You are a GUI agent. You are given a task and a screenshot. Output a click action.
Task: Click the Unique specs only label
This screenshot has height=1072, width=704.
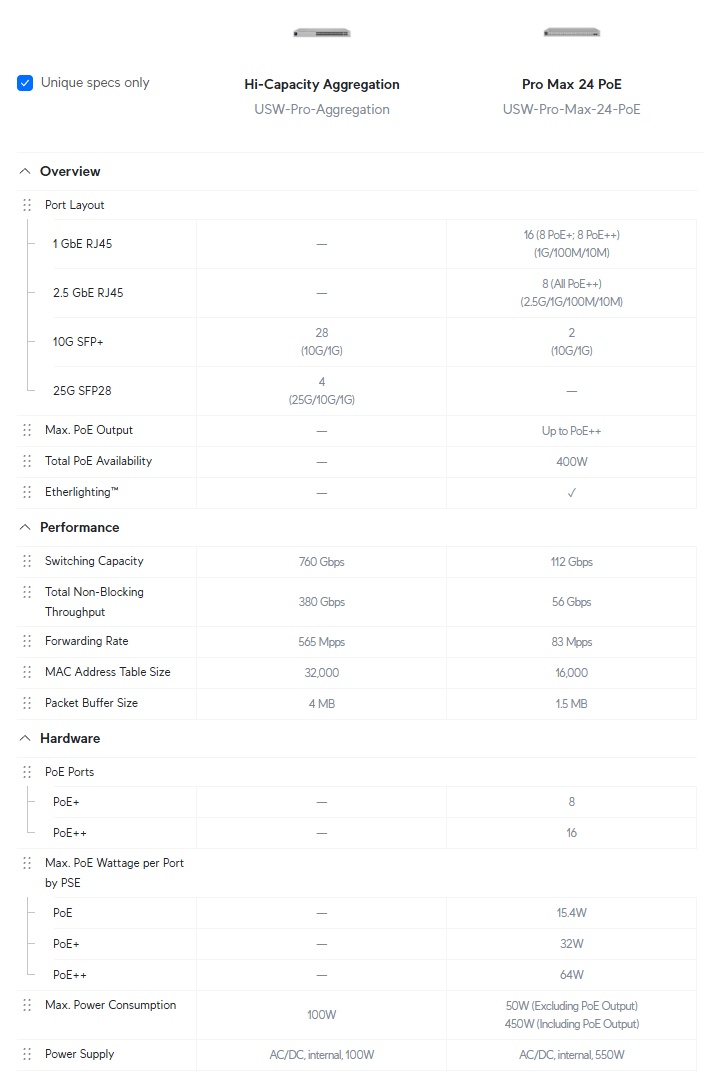(x=95, y=83)
